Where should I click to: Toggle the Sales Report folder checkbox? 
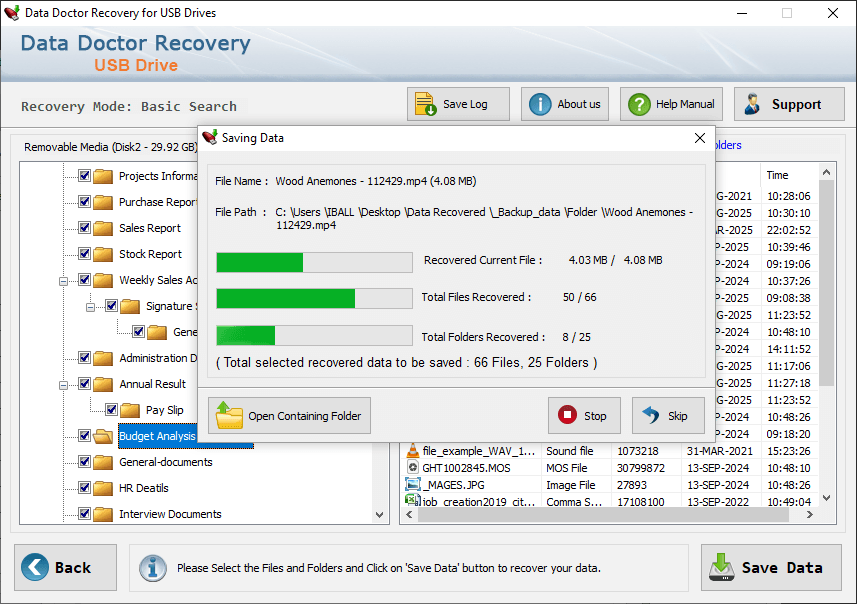(x=84, y=227)
